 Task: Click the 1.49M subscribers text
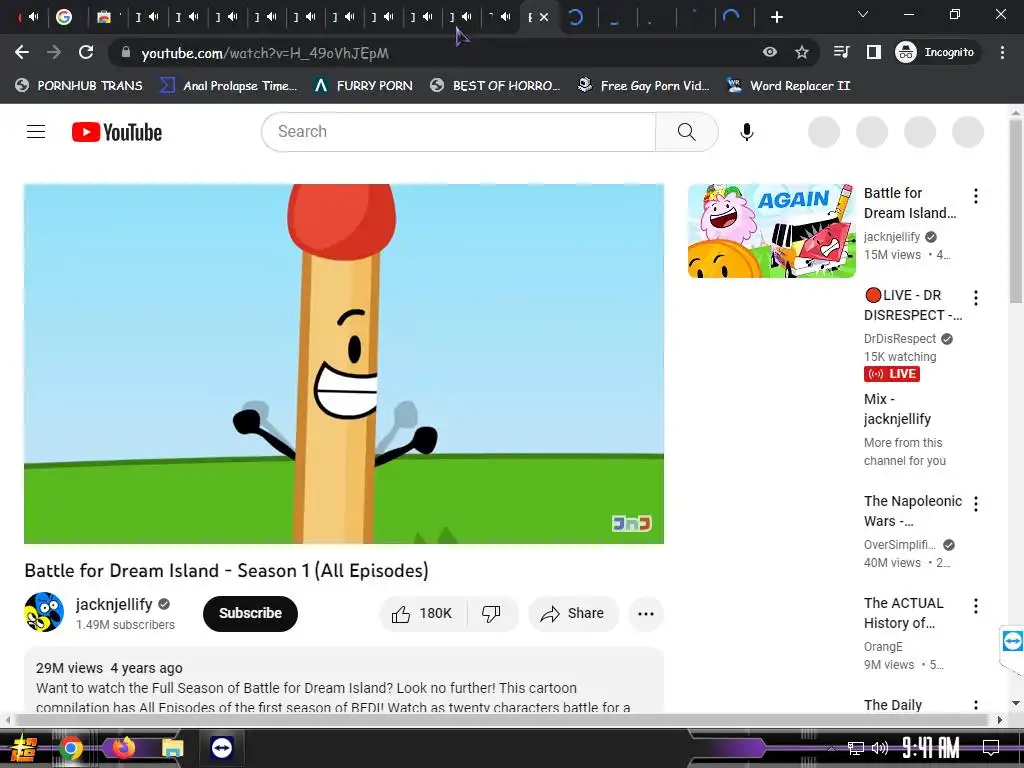pyautogui.click(x=125, y=624)
